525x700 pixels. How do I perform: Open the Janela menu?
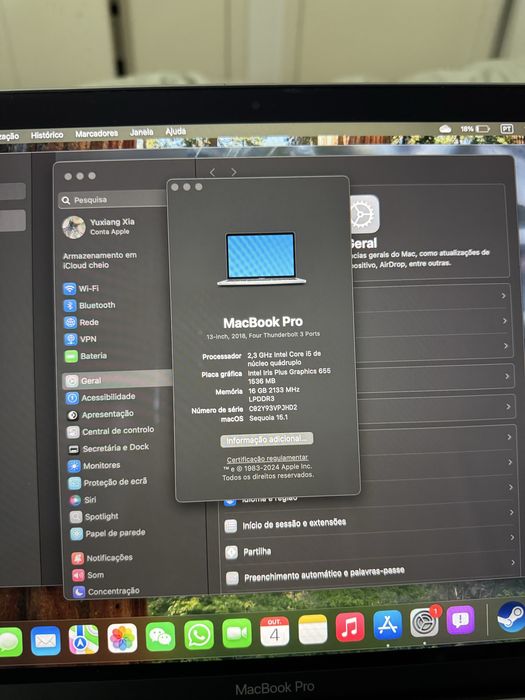click(x=142, y=132)
